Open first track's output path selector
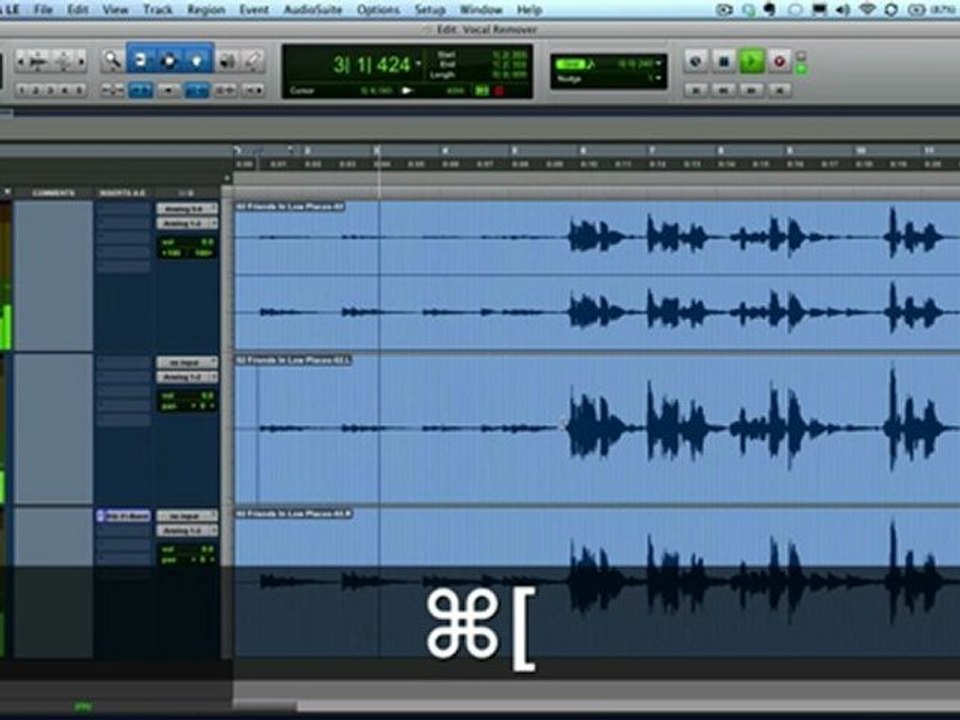 tap(187, 223)
